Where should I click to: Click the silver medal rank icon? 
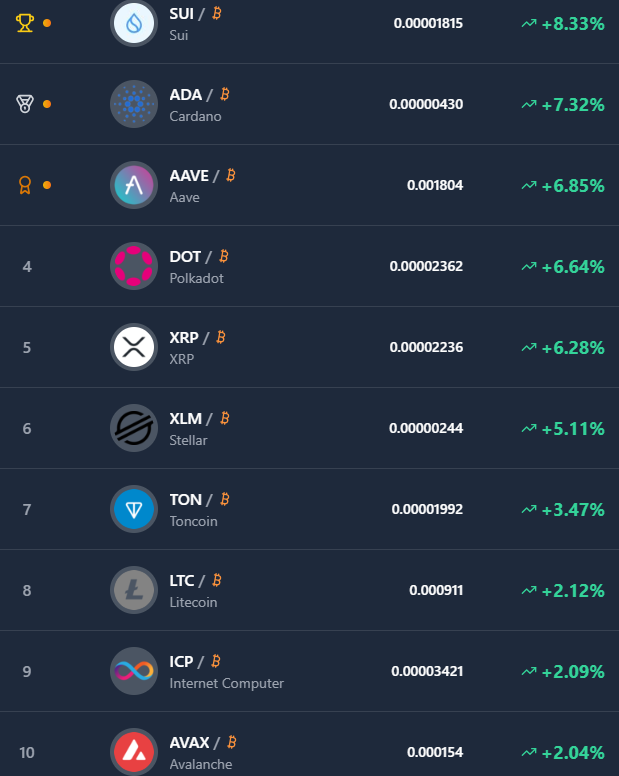(x=25, y=103)
